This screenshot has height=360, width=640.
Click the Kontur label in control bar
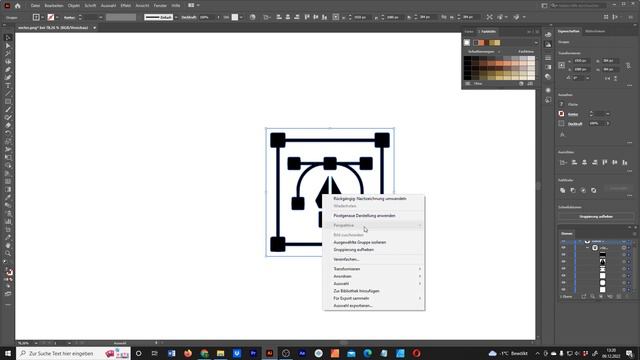(x=69, y=17)
